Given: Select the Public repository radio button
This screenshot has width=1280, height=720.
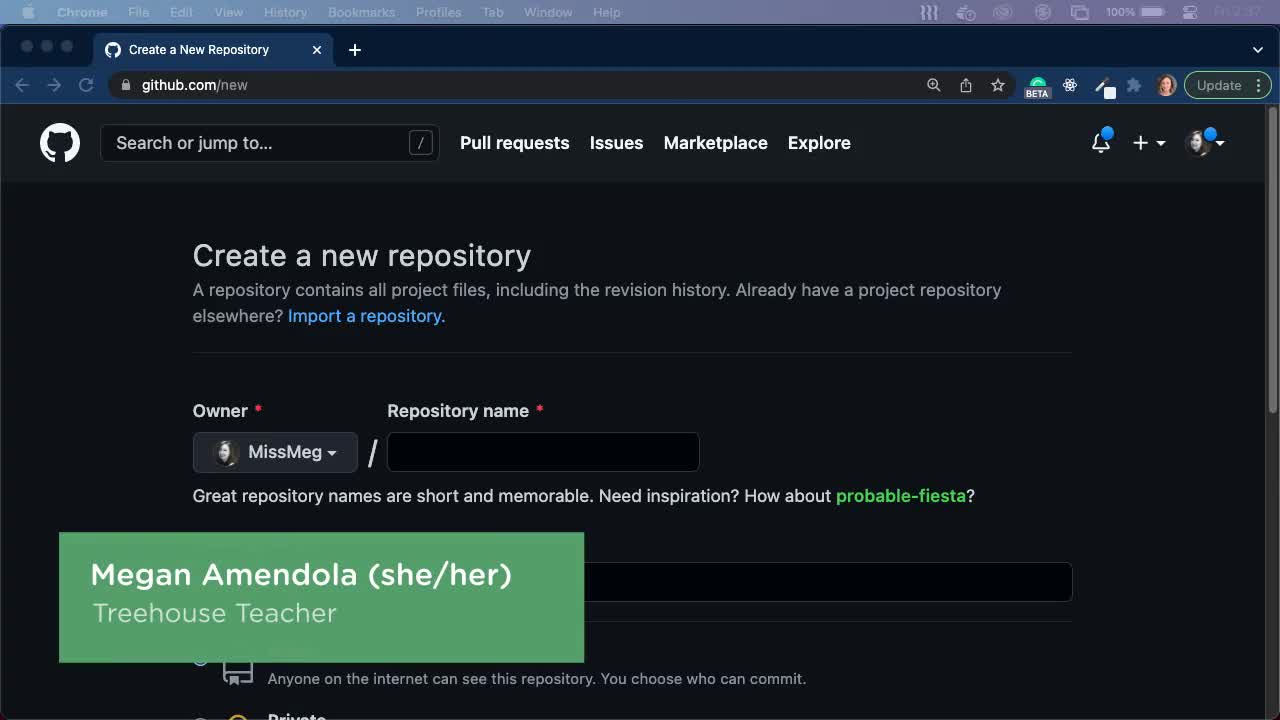Looking at the screenshot, I should pos(201,660).
